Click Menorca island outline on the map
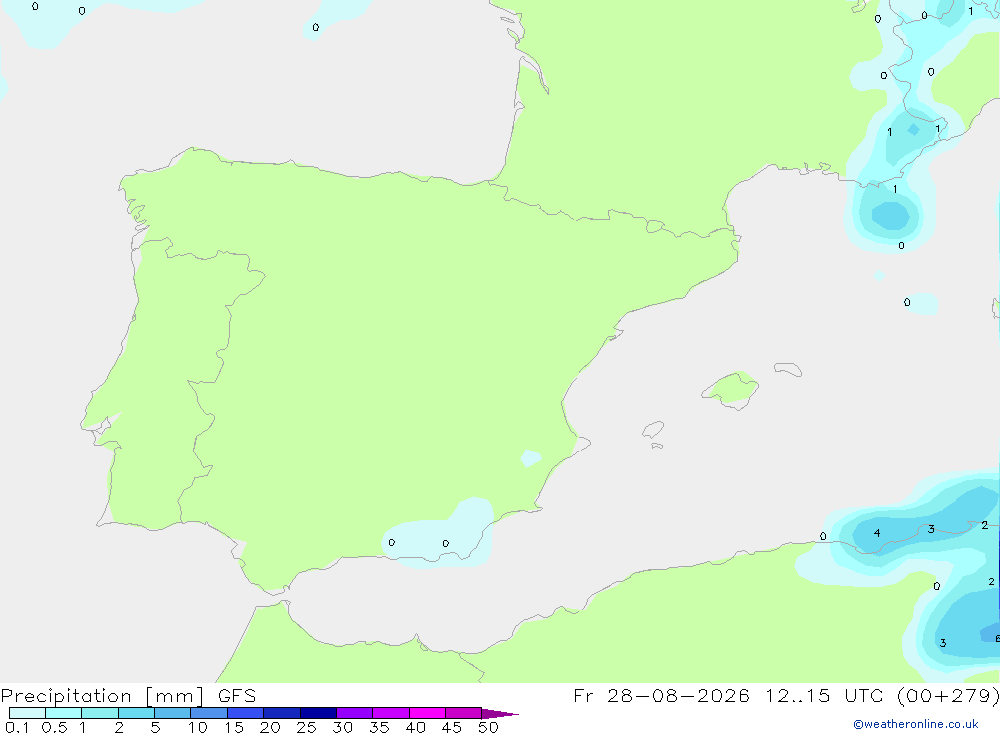 [x=788, y=369]
